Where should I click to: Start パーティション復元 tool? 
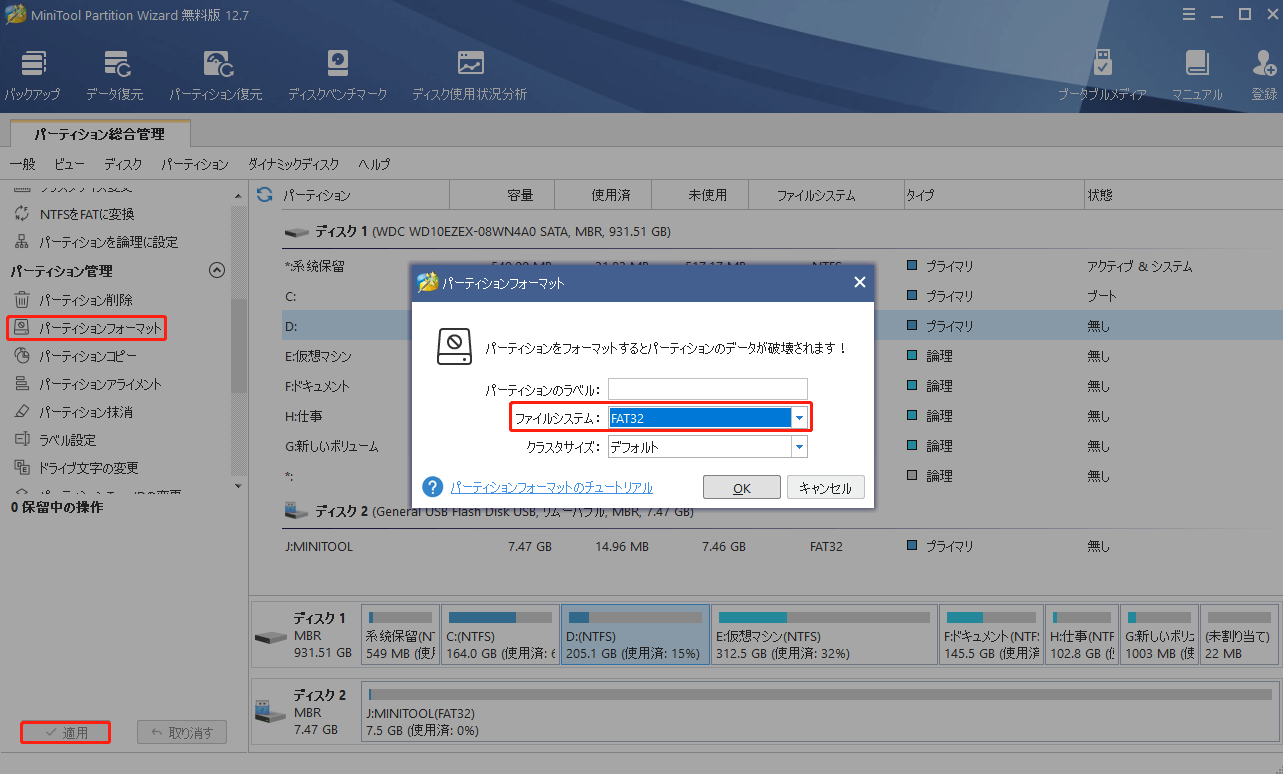point(216,75)
